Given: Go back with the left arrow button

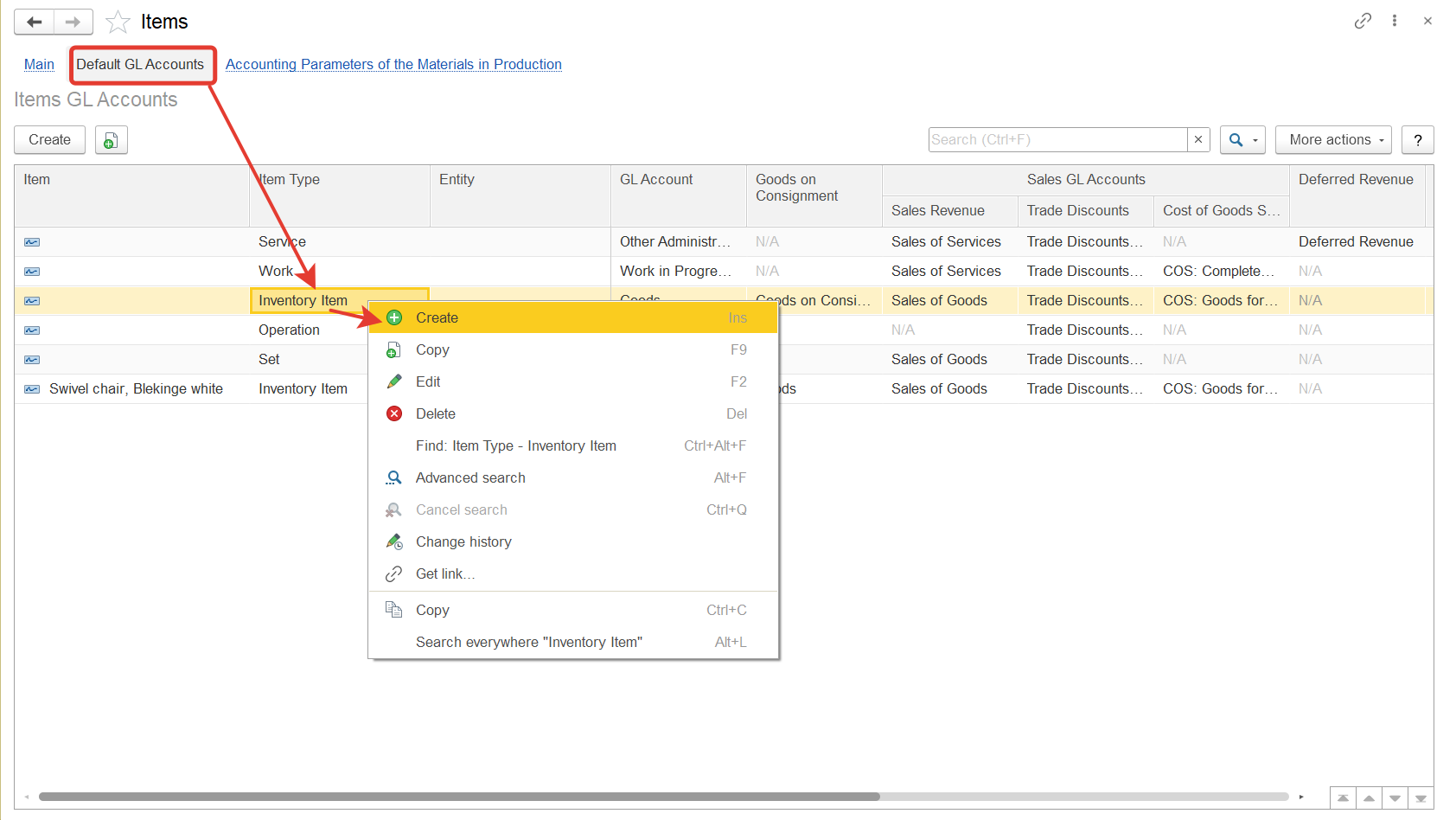Looking at the screenshot, I should click(x=35, y=22).
